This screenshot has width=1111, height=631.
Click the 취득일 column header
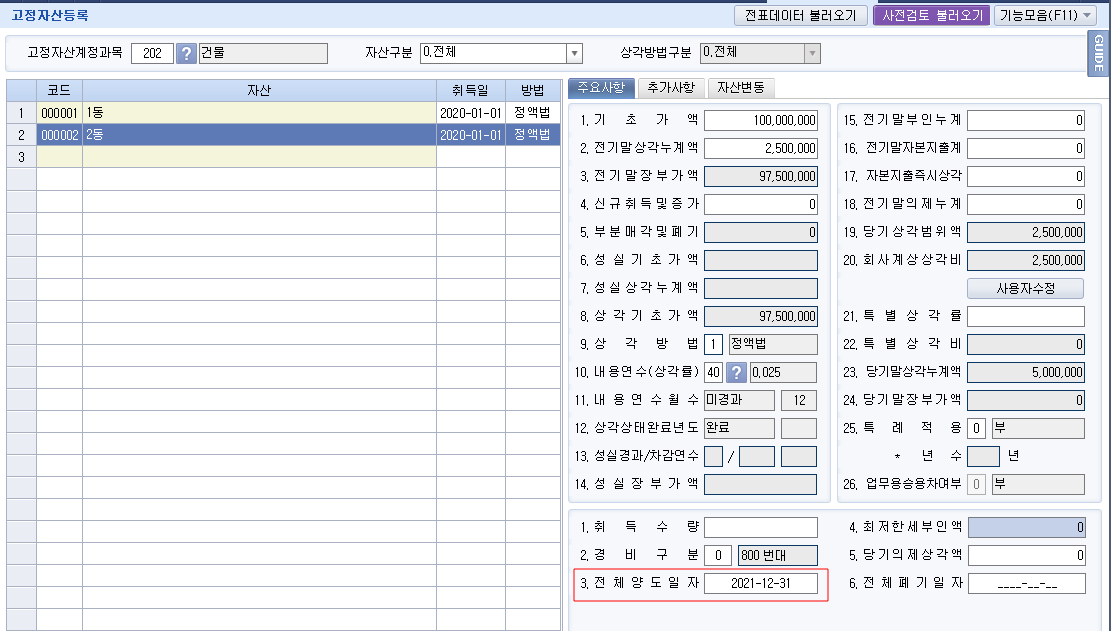point(470,91)
